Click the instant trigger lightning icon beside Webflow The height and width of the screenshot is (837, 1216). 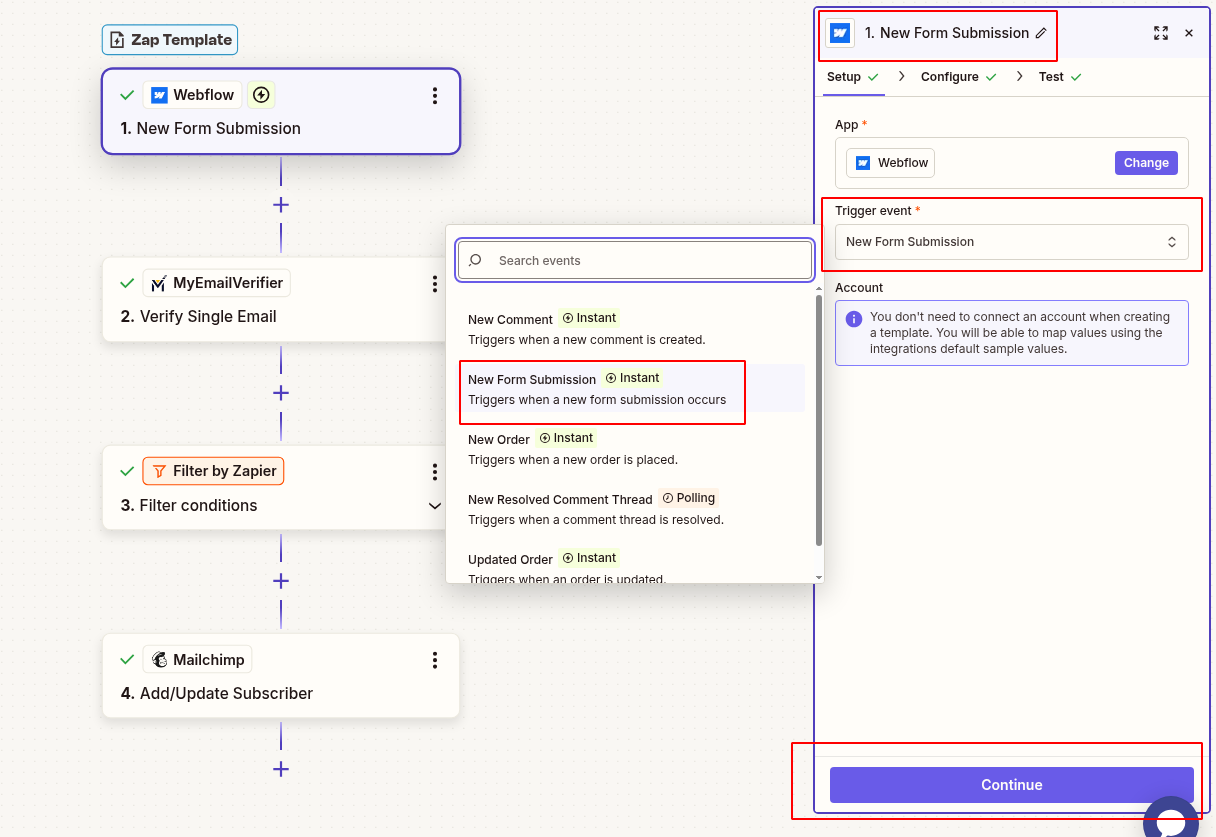(260, 94)
